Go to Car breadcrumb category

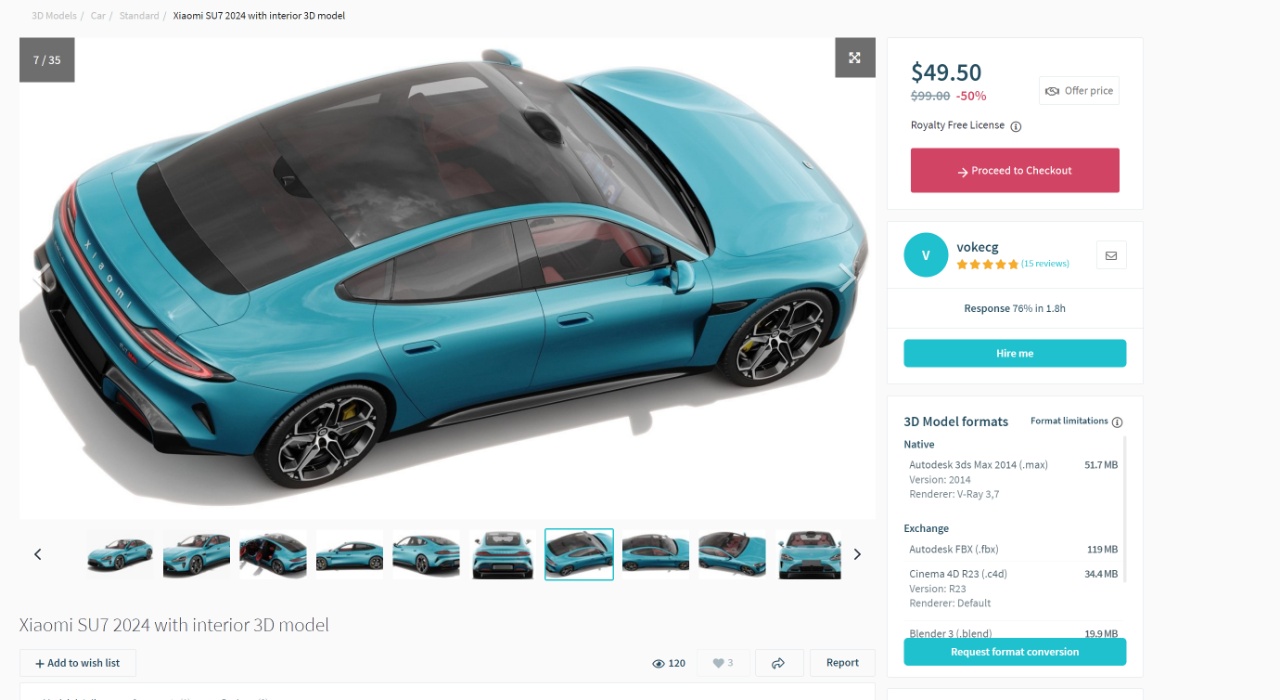click(98, 16)
